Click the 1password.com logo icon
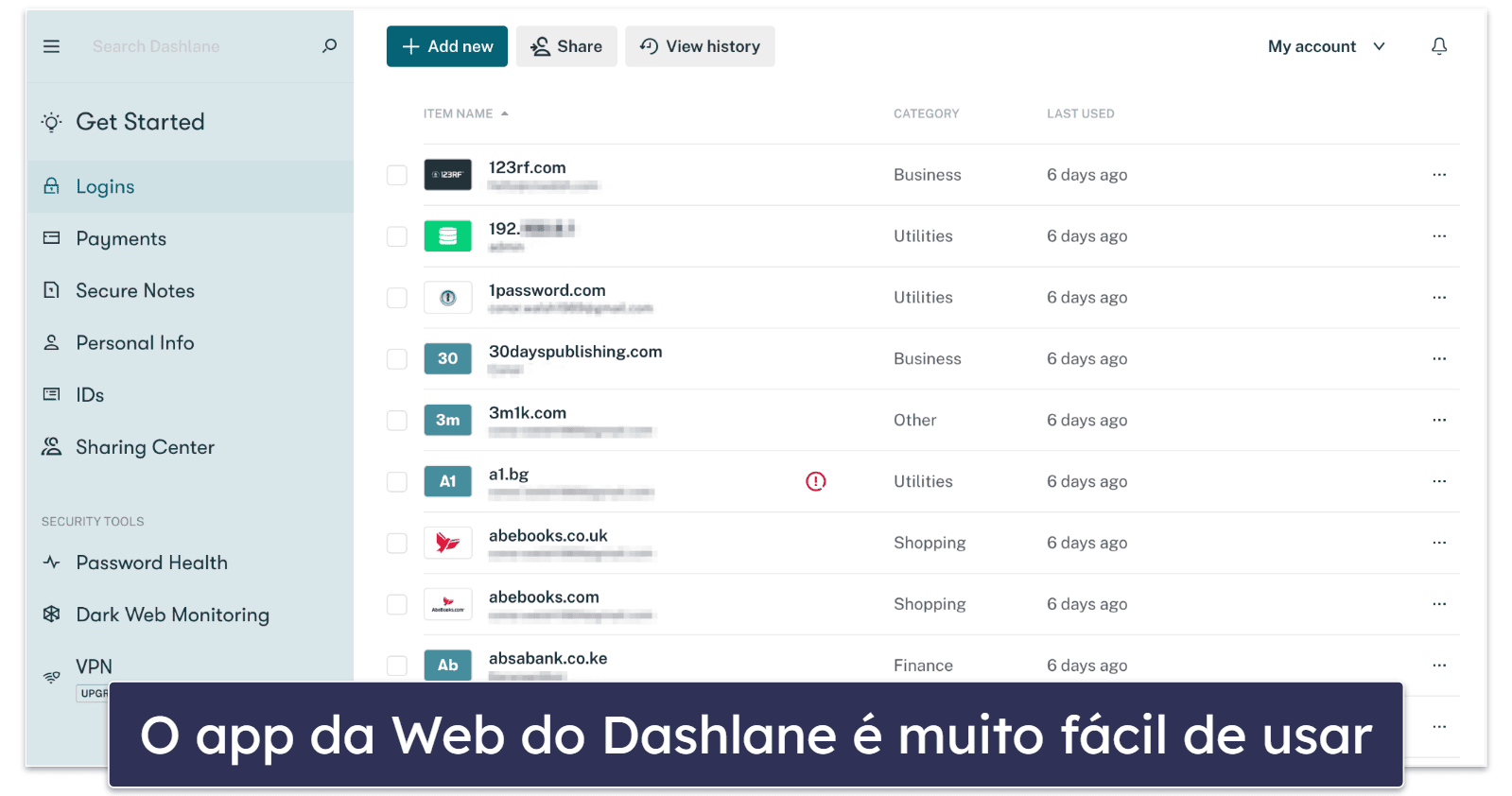 [x=447, y=298]
